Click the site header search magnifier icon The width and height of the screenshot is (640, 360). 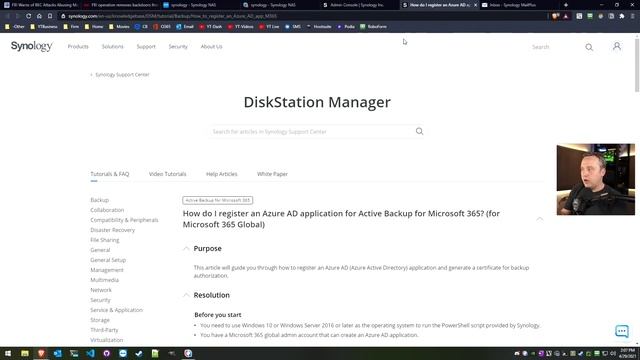[589, 47]
